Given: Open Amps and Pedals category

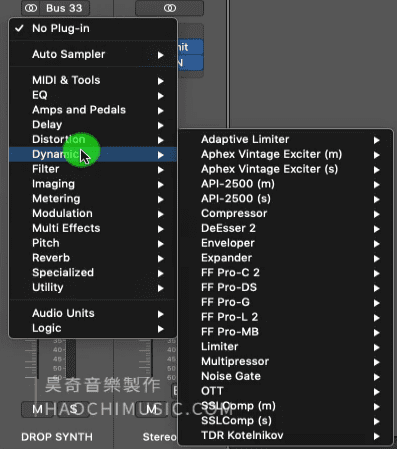Looking at the screenshot, I should point(93,110).
